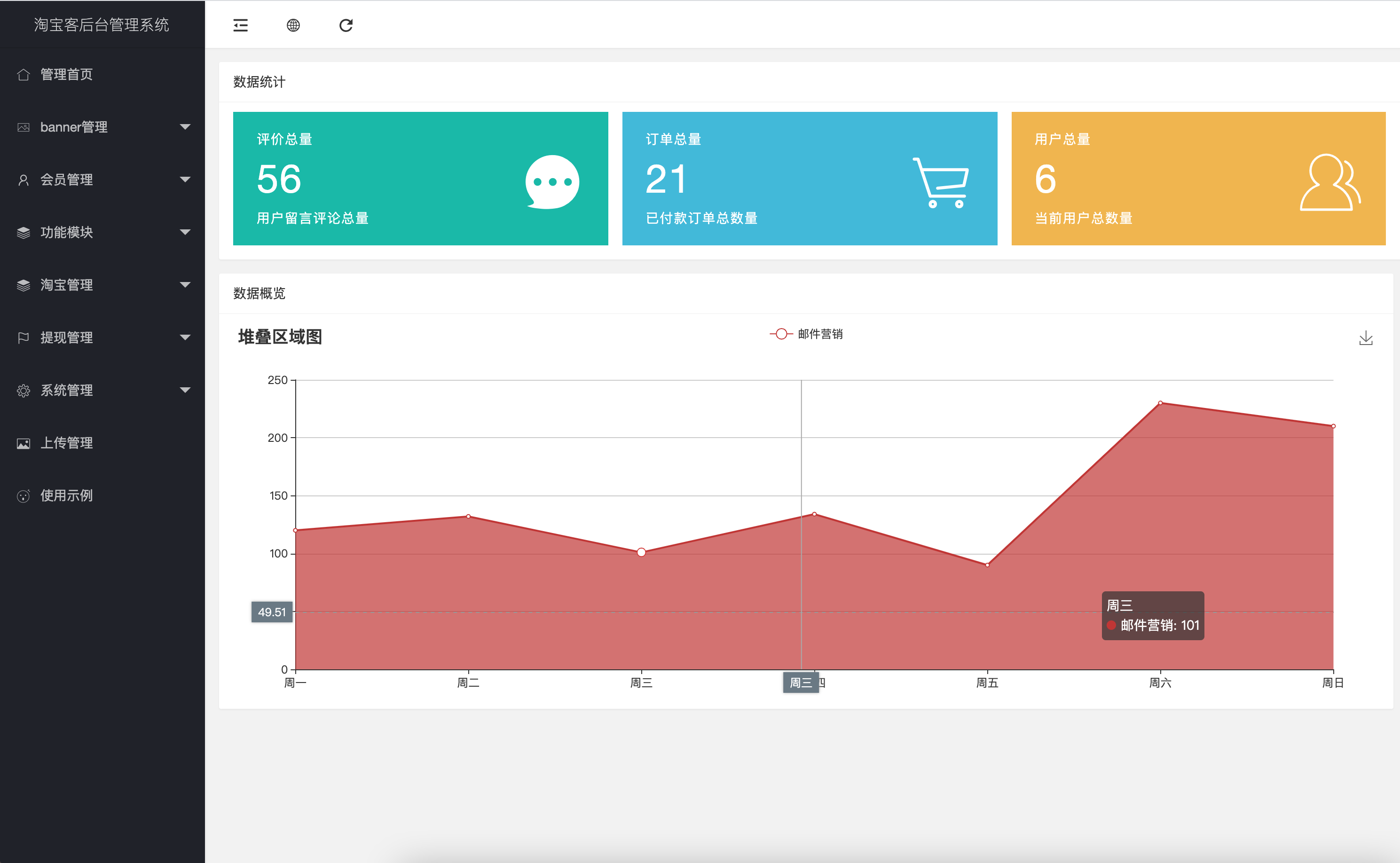Open the 上传管理 menu item
This screenshot has height=863, width=1400.
66,443
